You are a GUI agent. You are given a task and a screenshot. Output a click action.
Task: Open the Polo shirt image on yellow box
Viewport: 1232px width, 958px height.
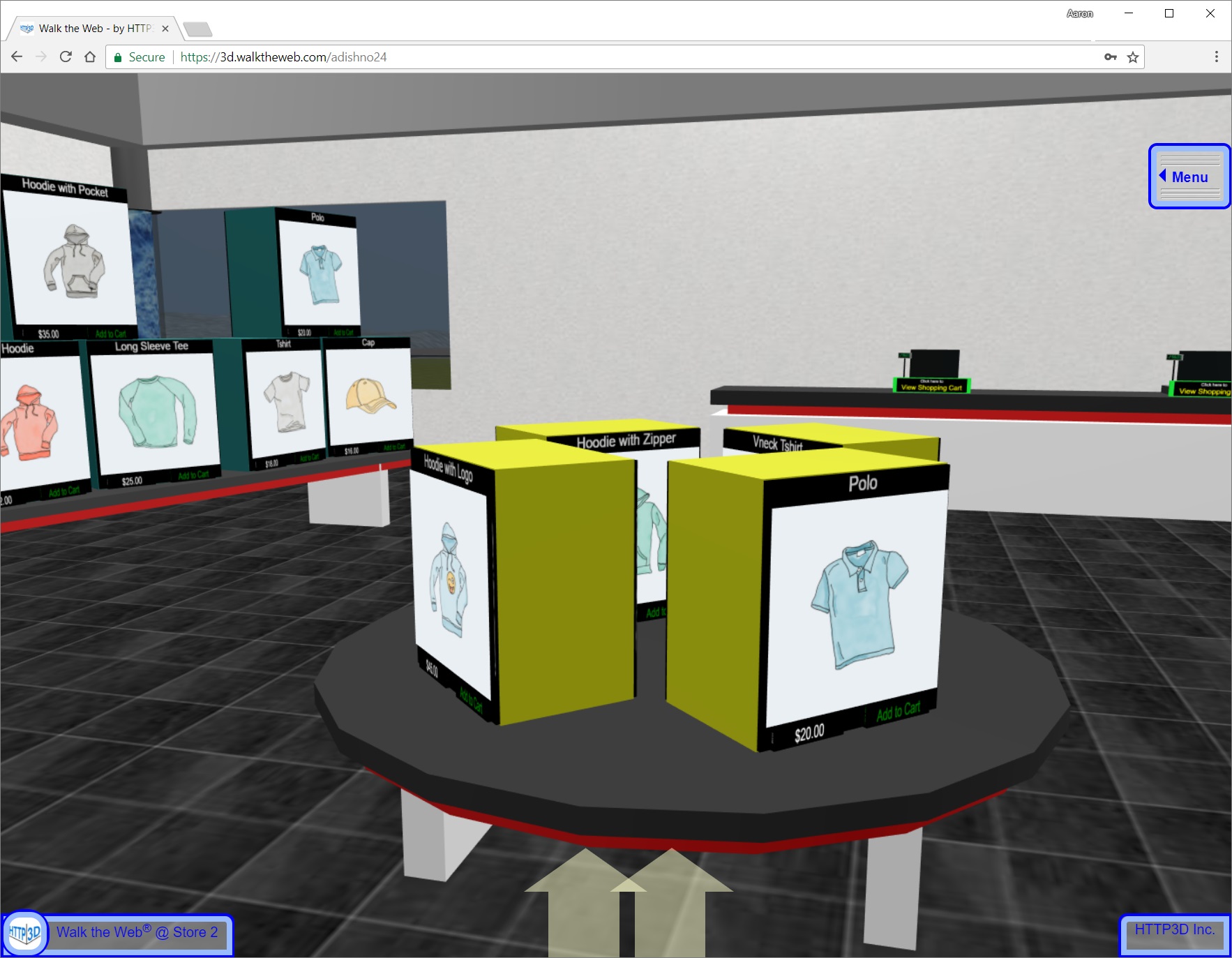857,606
